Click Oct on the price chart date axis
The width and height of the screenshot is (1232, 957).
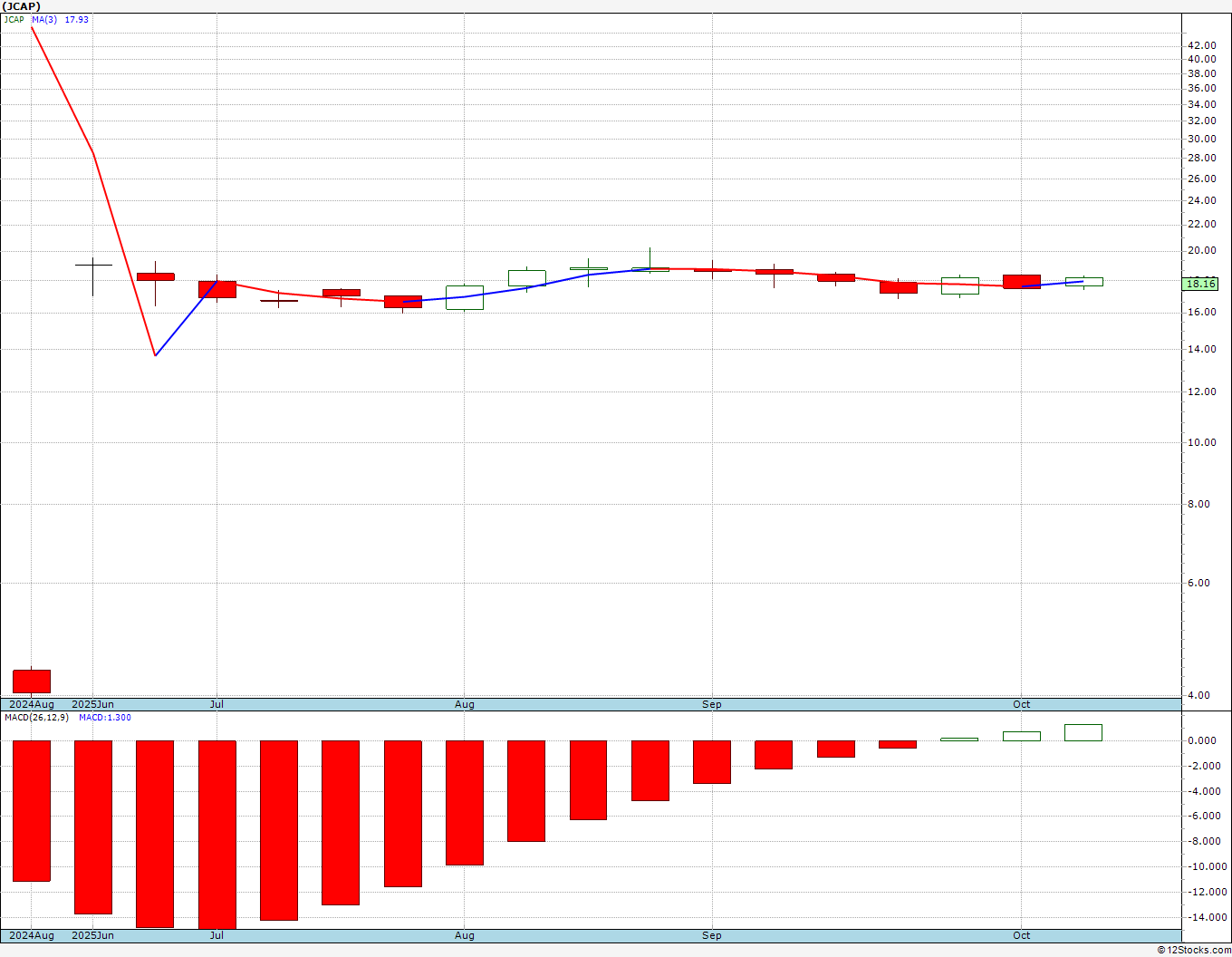[x=1022, y=704]
